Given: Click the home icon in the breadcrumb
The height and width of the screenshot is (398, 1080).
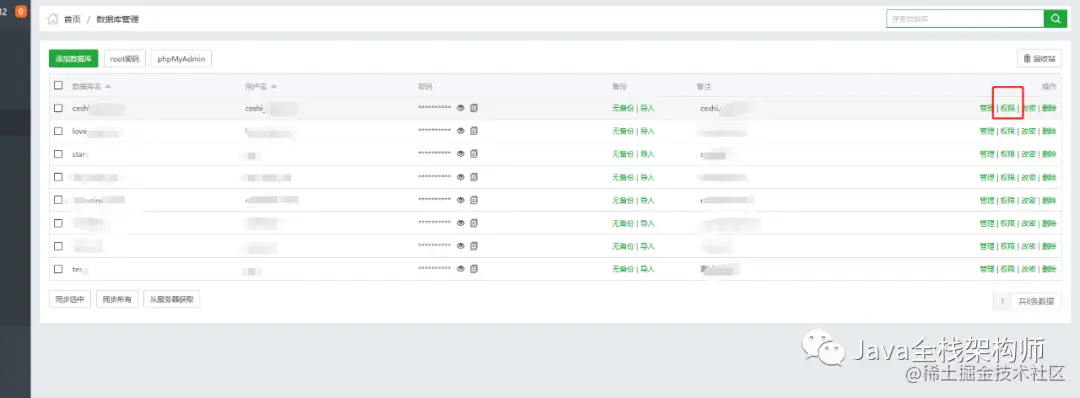Looking at the screenshot, I should 52,19.
